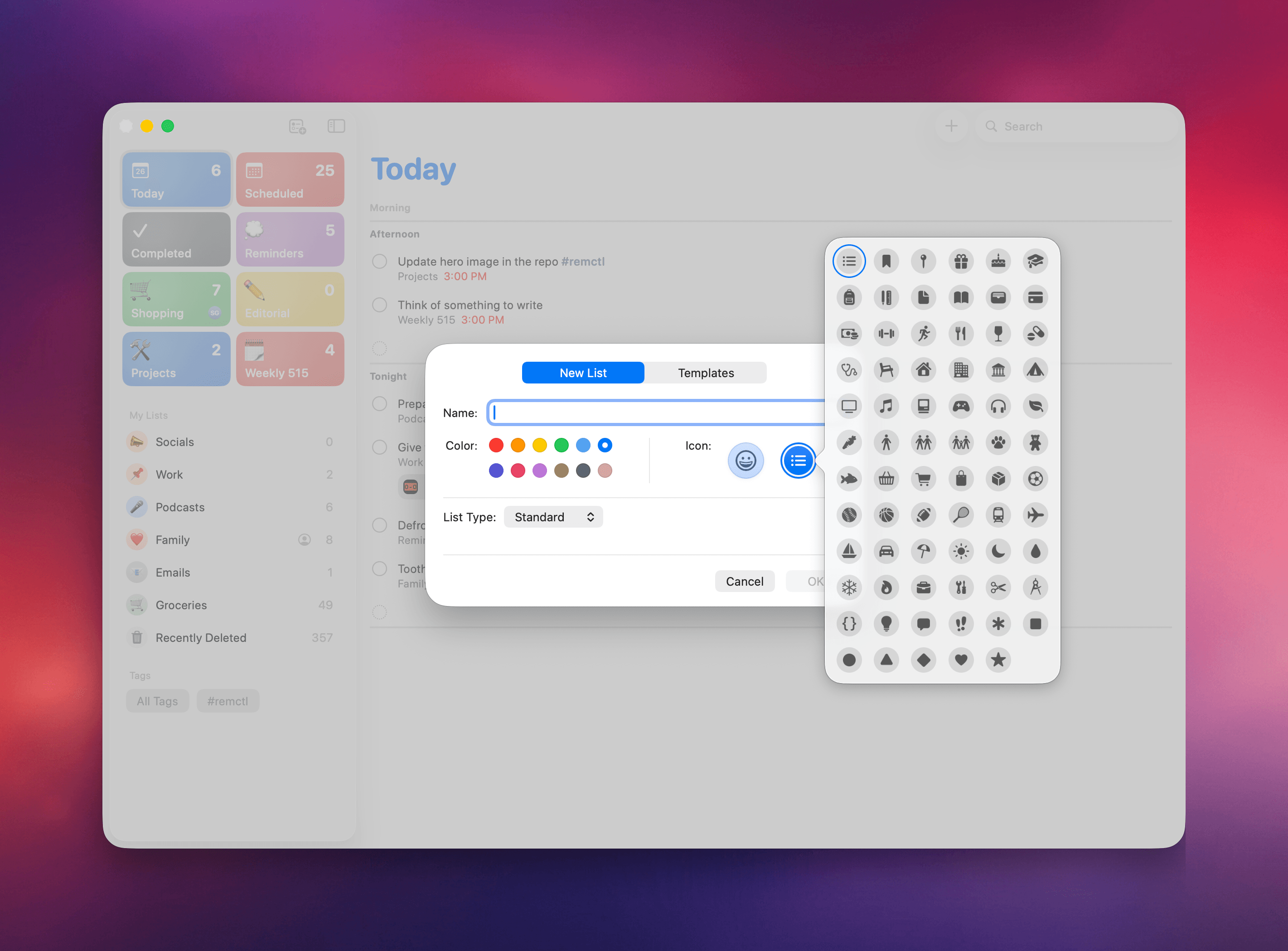Select the fork and knife icon
1288x951 pixels.
(x=961, y=334)
